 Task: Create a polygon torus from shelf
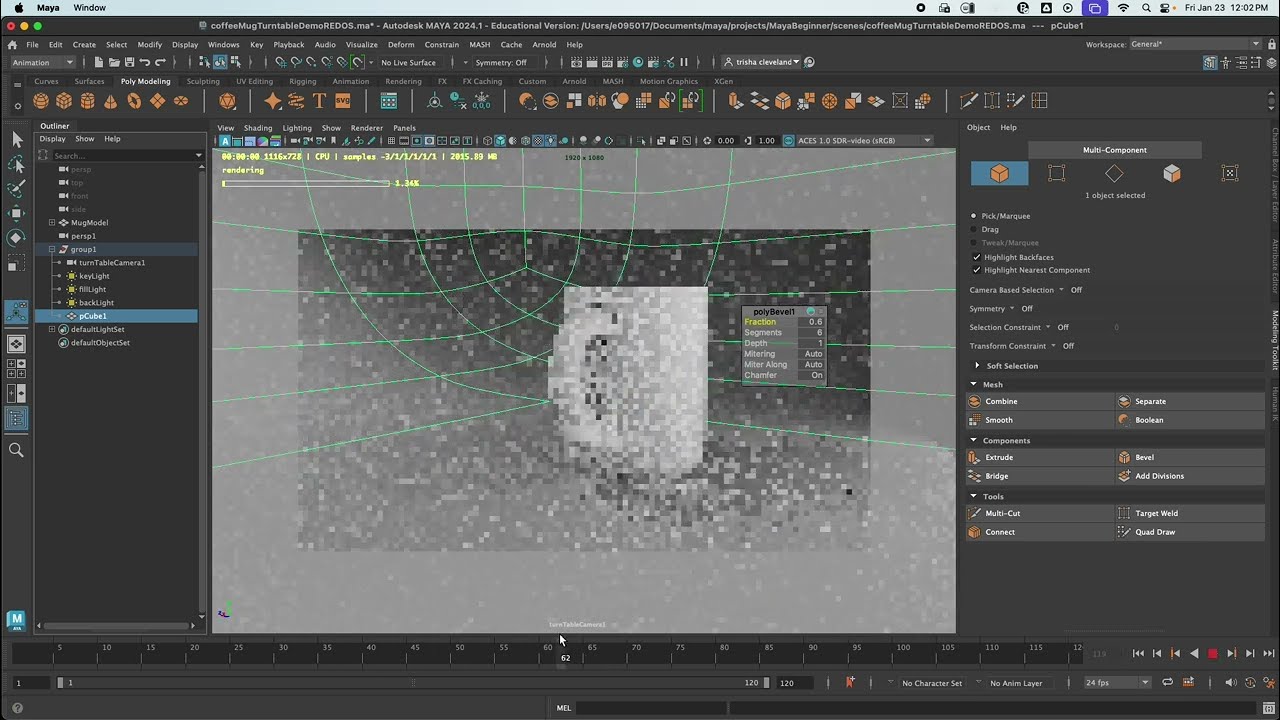pyautogui.click(x=134, y=101)
